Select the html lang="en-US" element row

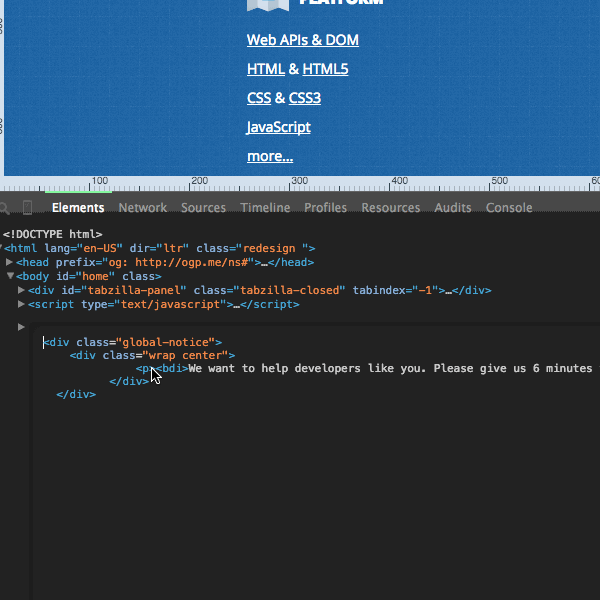(x=159, y=248)
